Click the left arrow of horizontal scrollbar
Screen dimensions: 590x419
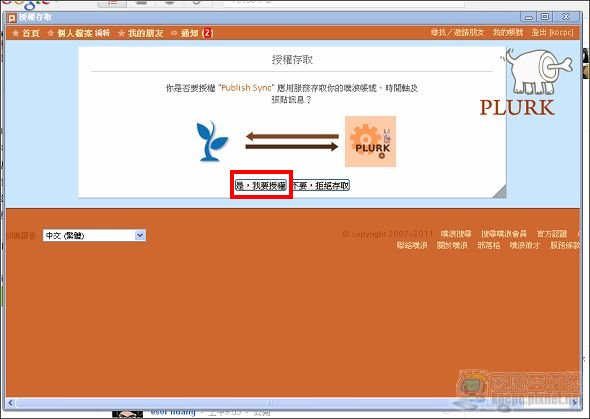pyautogui.click(x=10, y=403)
